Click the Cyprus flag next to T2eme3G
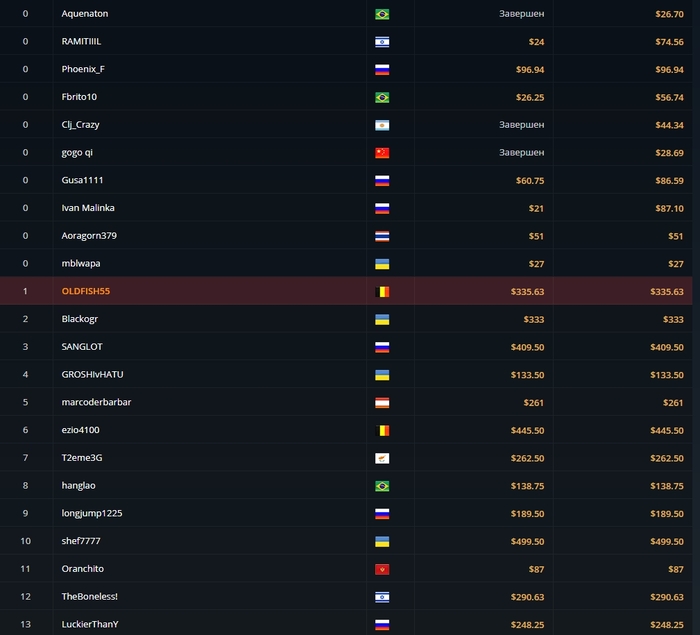The height and width of the screenshot is (635, 700). 381,458
